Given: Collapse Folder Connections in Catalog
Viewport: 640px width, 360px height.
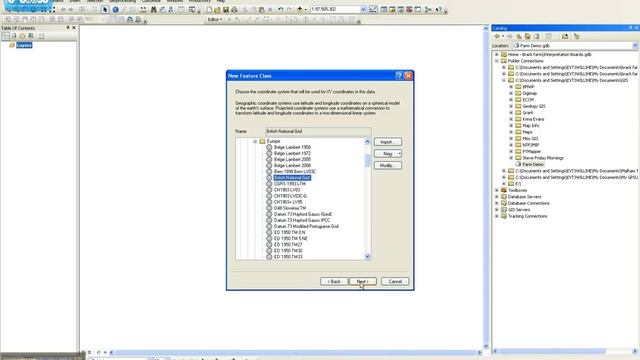Looking at the screenshot, I should coord(497,61).
